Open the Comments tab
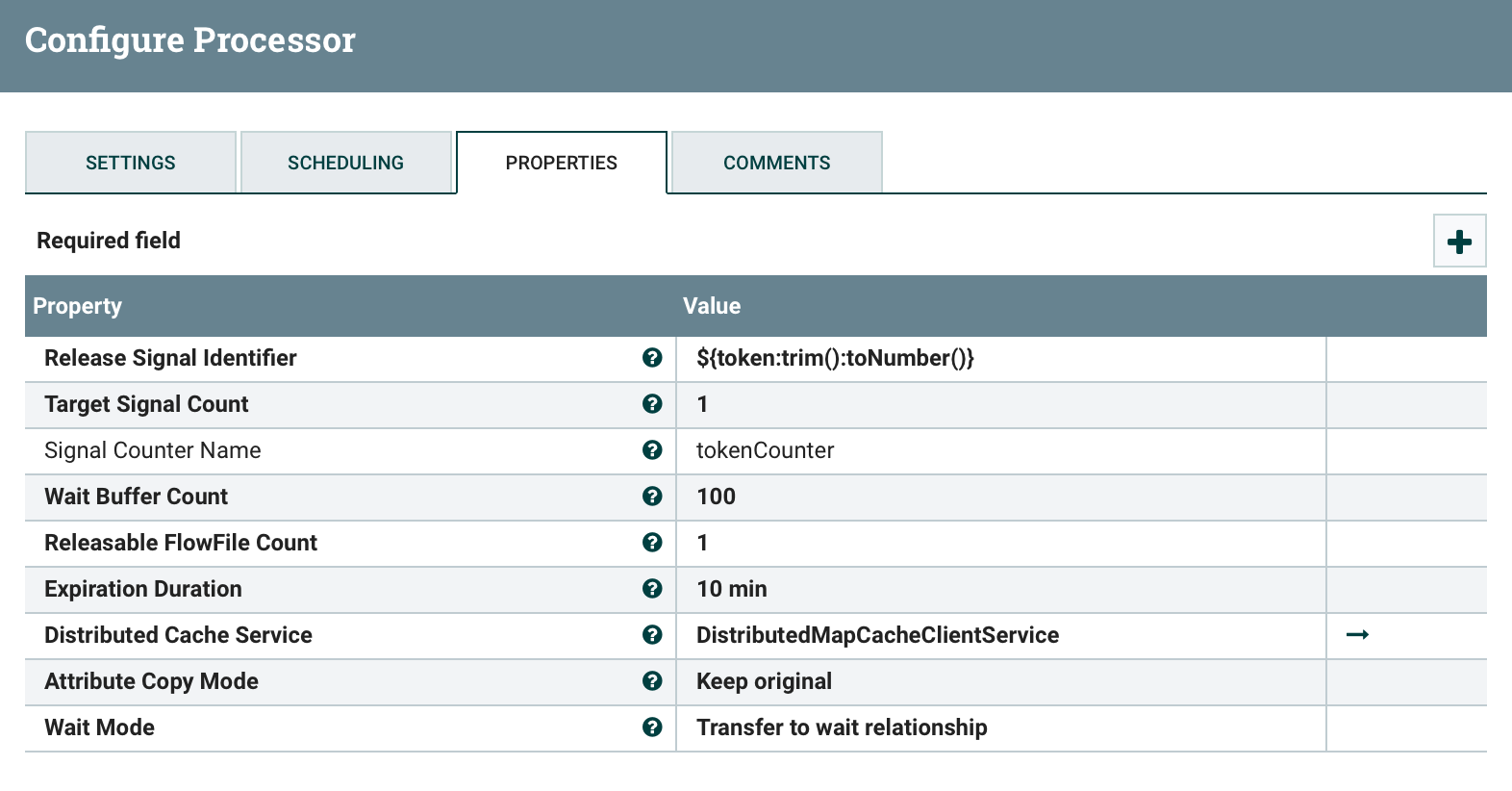Screen dimensions: 1512x791 (x=776, y=163)
